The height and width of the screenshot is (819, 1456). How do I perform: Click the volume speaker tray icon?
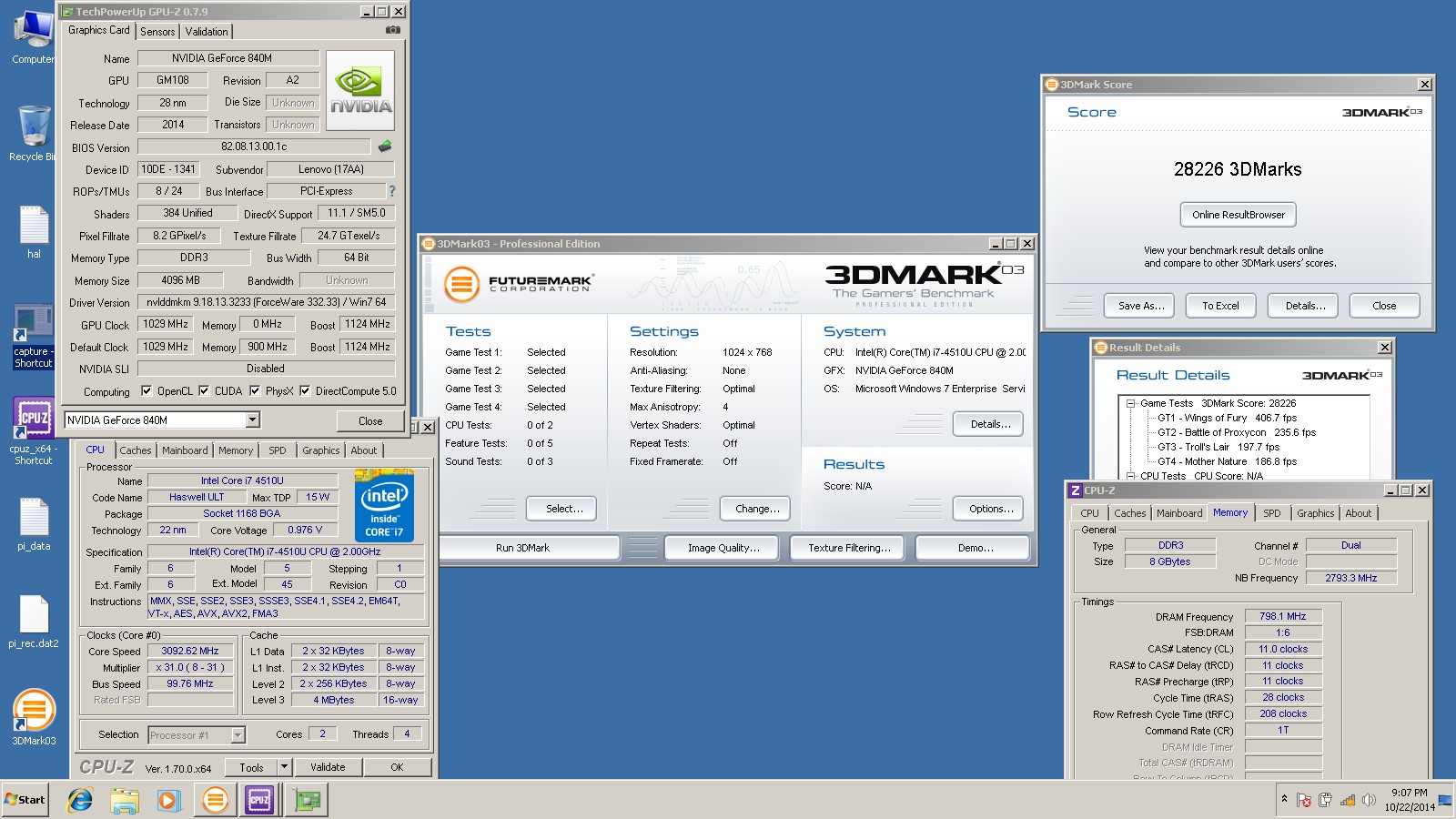[1368, 800]
